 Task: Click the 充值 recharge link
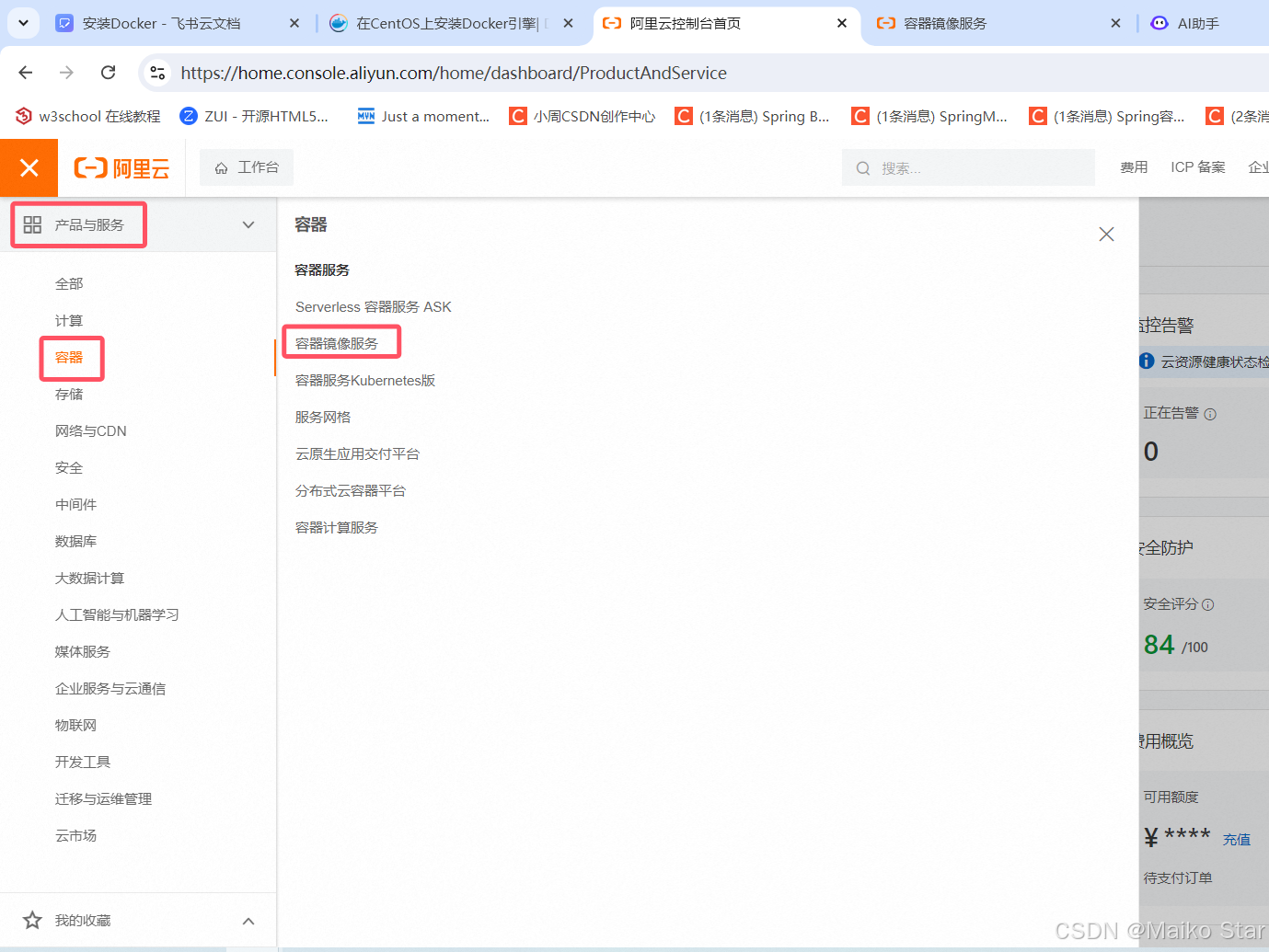click(1237, 840)
